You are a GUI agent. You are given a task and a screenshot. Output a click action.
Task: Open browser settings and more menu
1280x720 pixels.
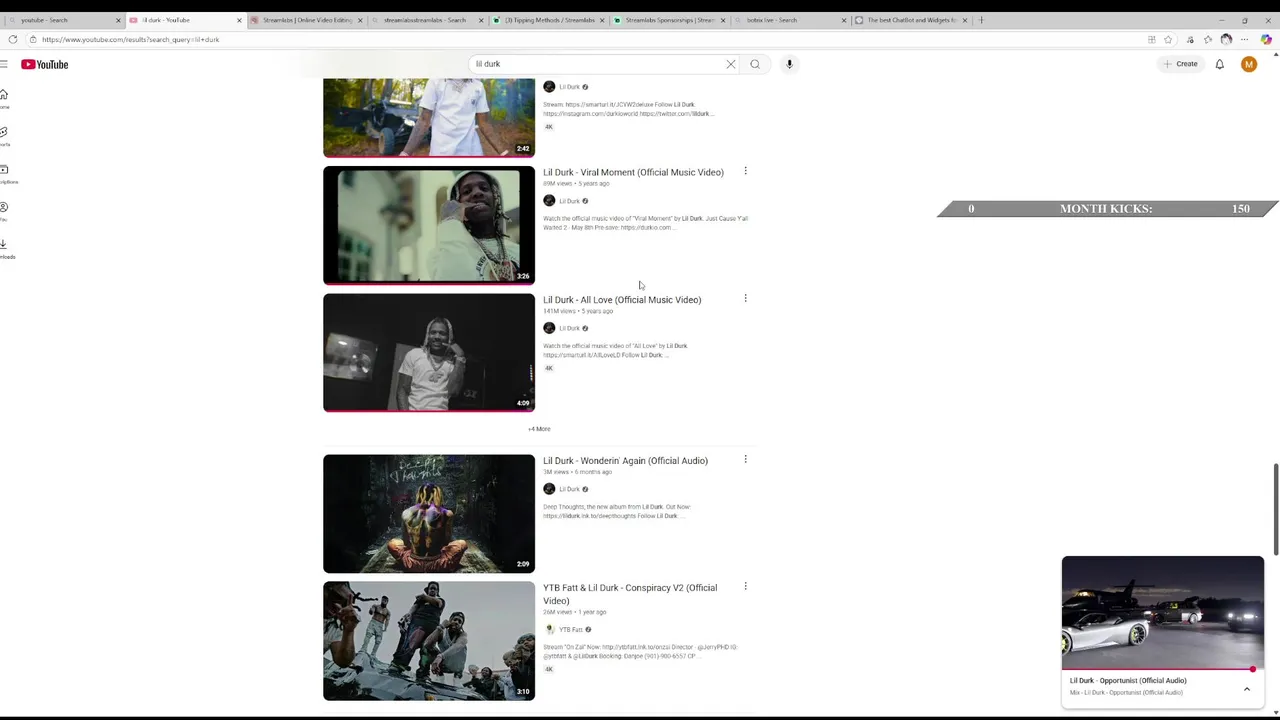click(x=1245, y=39)
